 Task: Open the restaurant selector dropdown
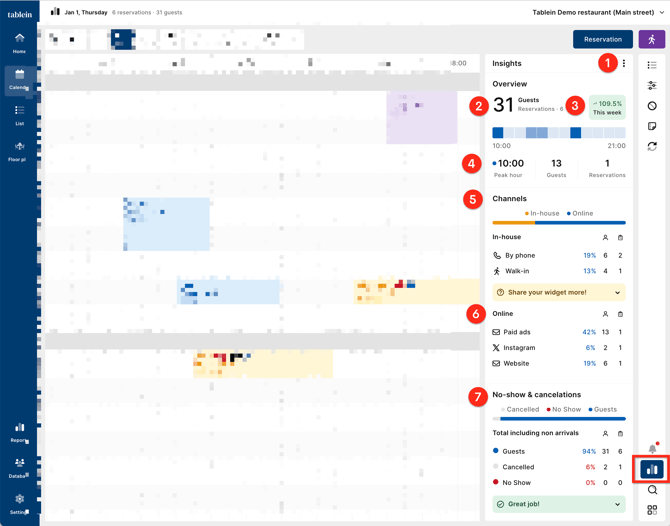point(598,12)
